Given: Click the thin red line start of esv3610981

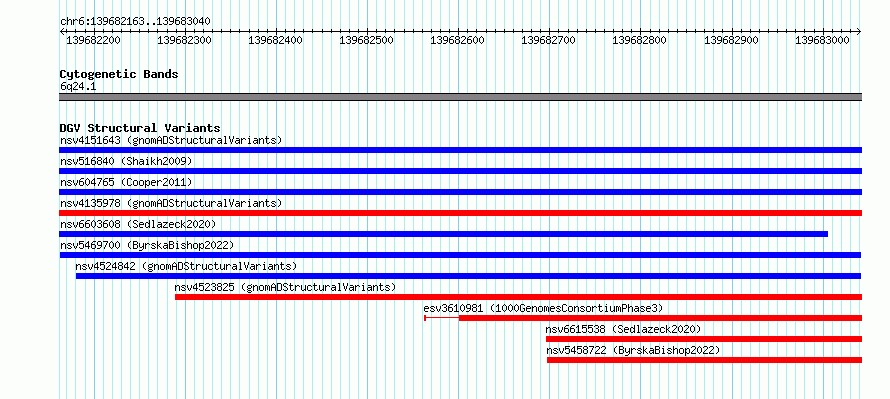Looking at the screenshot, I should [x=442, y=318].
